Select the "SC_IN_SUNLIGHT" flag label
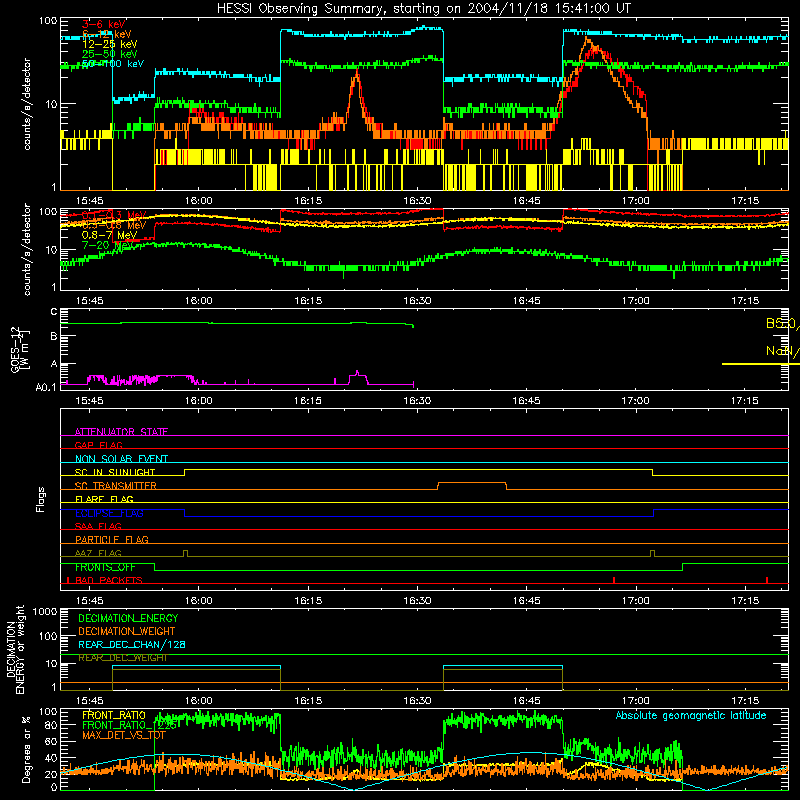 point(115,472)
